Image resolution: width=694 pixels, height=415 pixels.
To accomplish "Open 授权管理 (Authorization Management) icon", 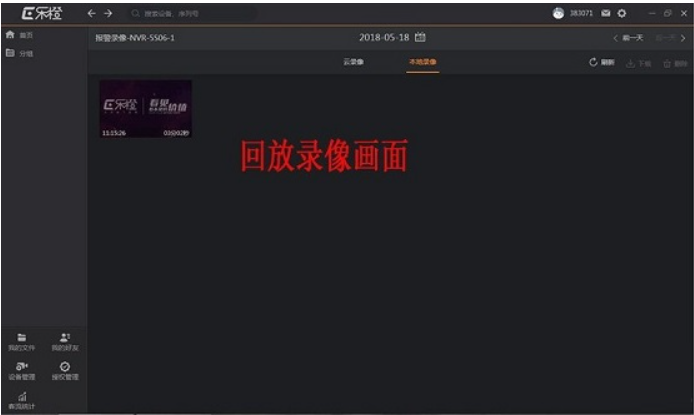I will pyautogui.click(x=64, y=371).
